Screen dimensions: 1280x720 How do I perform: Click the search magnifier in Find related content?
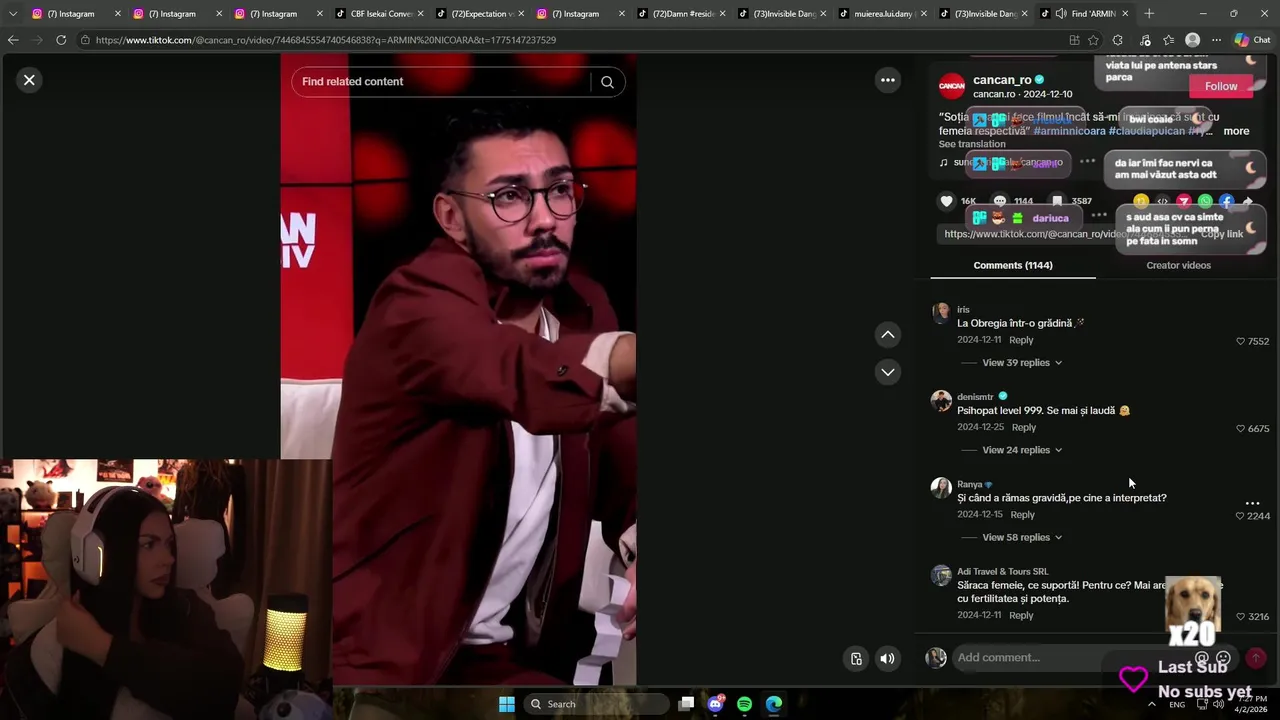[607, 82]
